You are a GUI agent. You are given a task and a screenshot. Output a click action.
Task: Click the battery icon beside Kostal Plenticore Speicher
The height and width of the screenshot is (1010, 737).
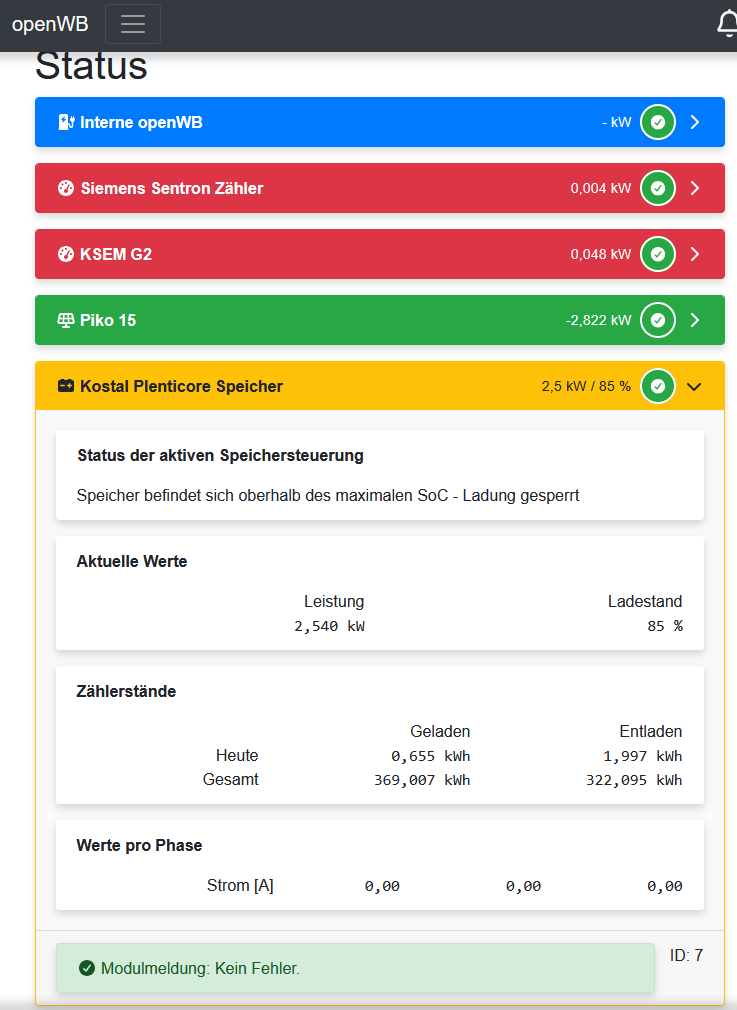point(66,386)
